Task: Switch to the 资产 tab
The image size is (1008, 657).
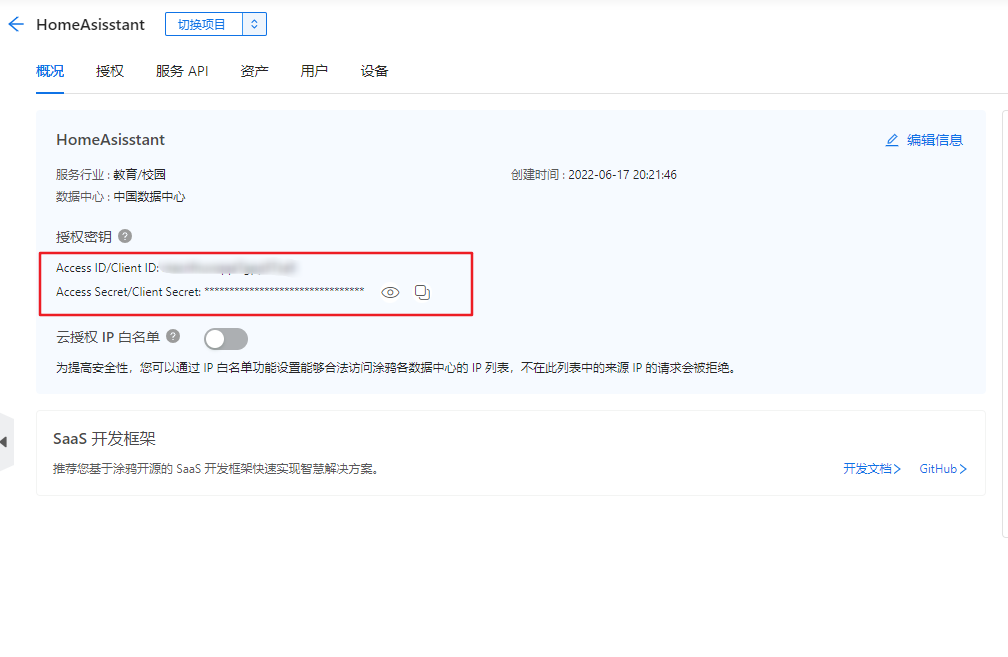Action: 254,71
